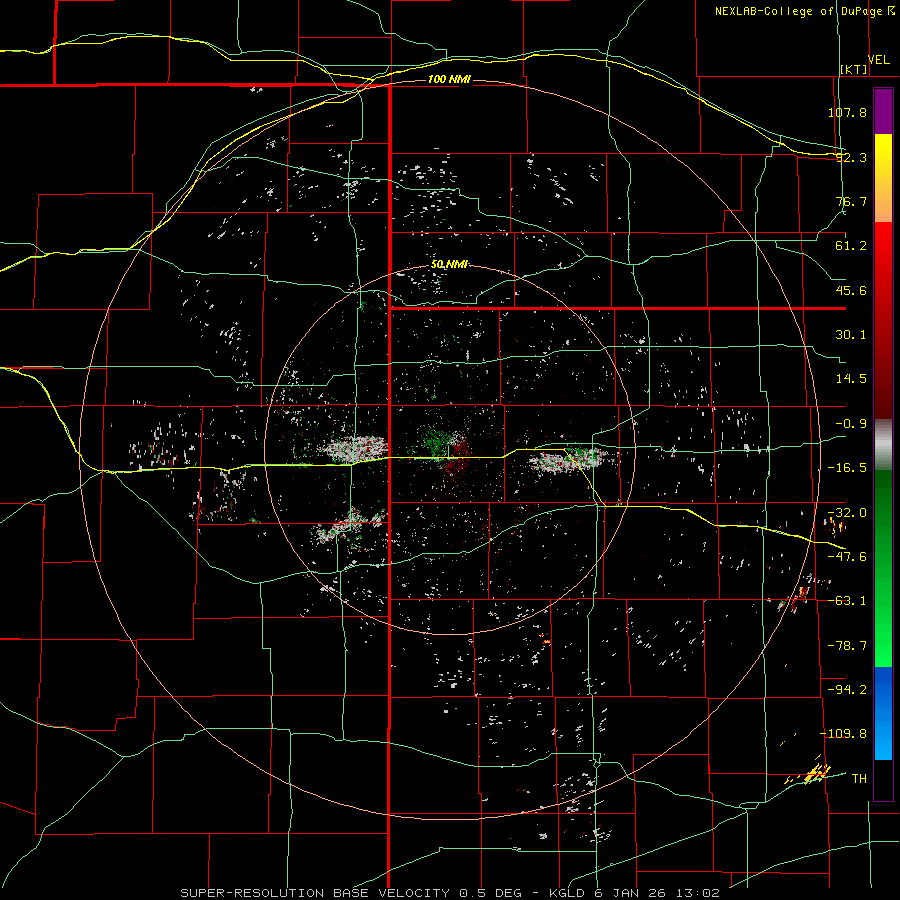Click the -94.2 velocity scale value
The image size is (900, 900).
point(847,689)
